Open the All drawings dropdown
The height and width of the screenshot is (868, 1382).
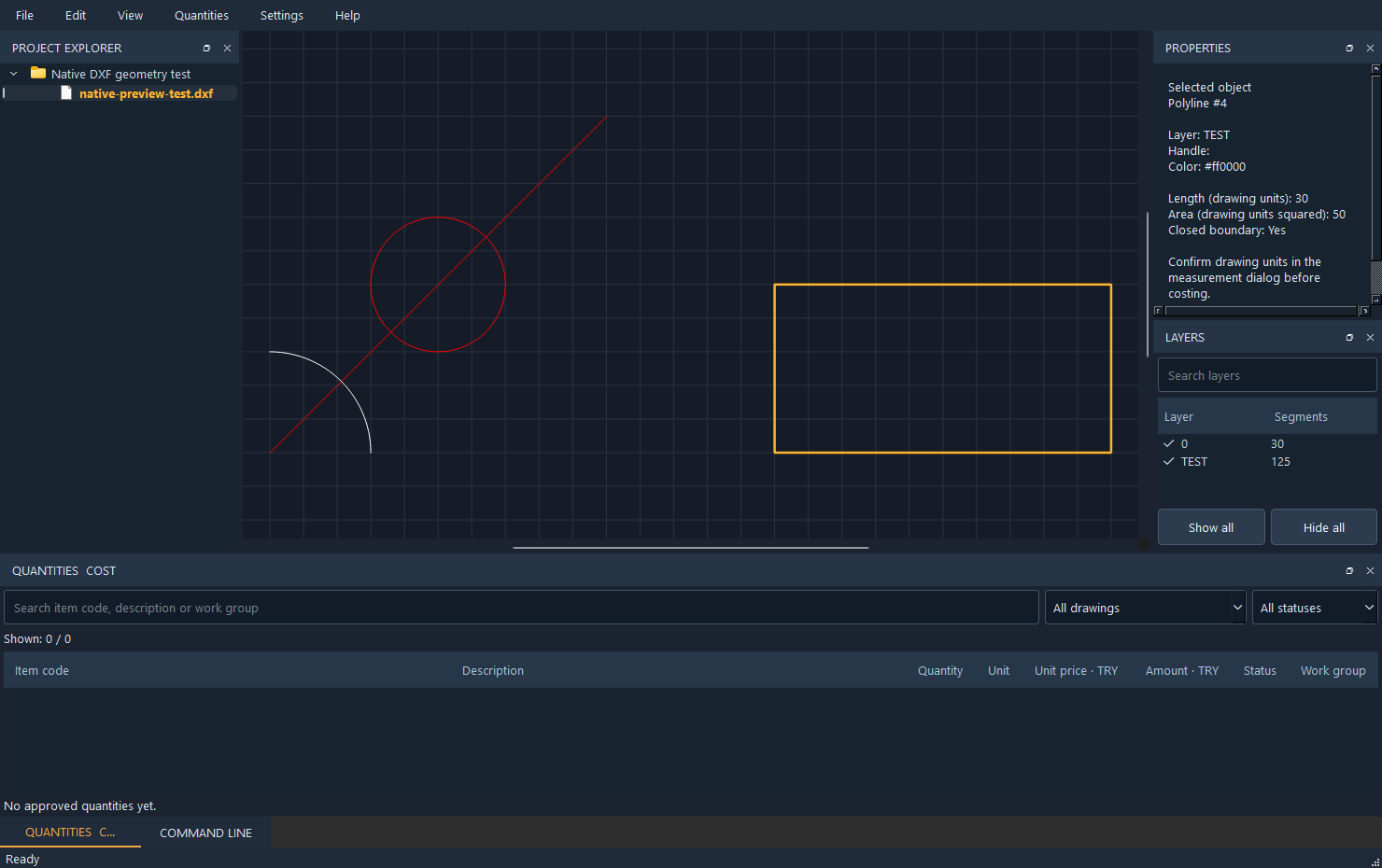click(x=1146, y=608)
